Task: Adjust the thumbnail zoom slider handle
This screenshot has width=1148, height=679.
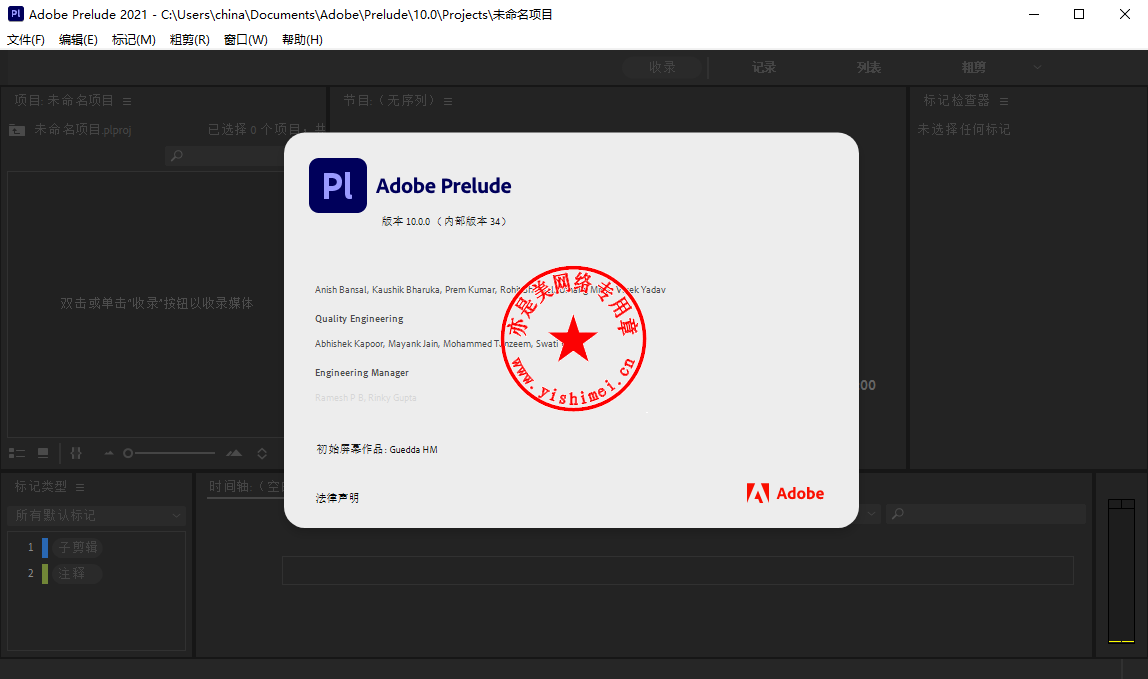Action: pyautogui.click(x=128, y=453)
